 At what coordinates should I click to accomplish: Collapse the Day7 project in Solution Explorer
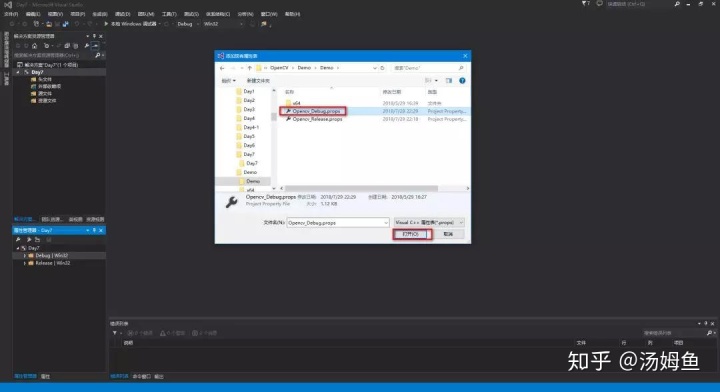pos(18,72)
